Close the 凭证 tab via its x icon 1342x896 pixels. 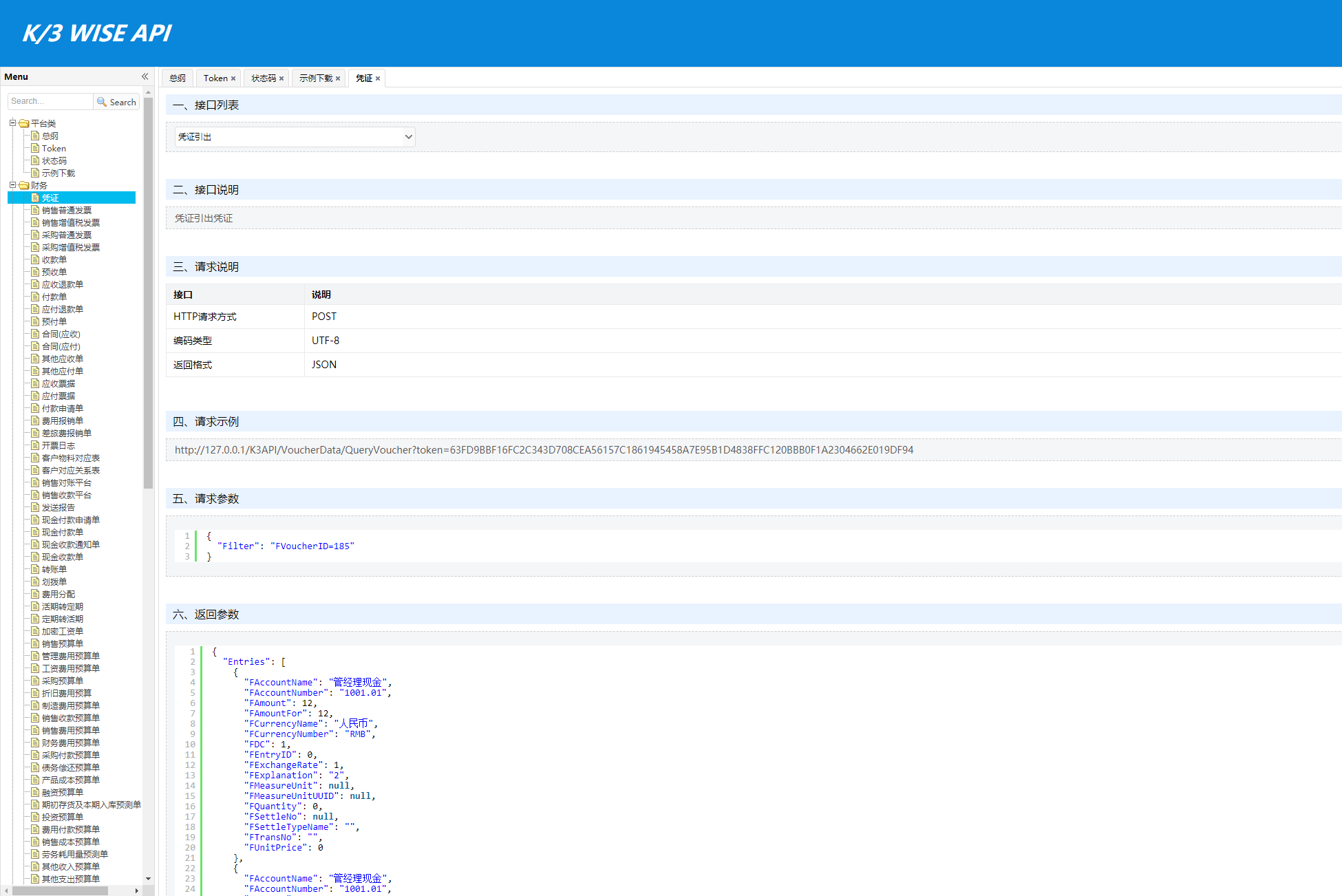tap(378, 78)
